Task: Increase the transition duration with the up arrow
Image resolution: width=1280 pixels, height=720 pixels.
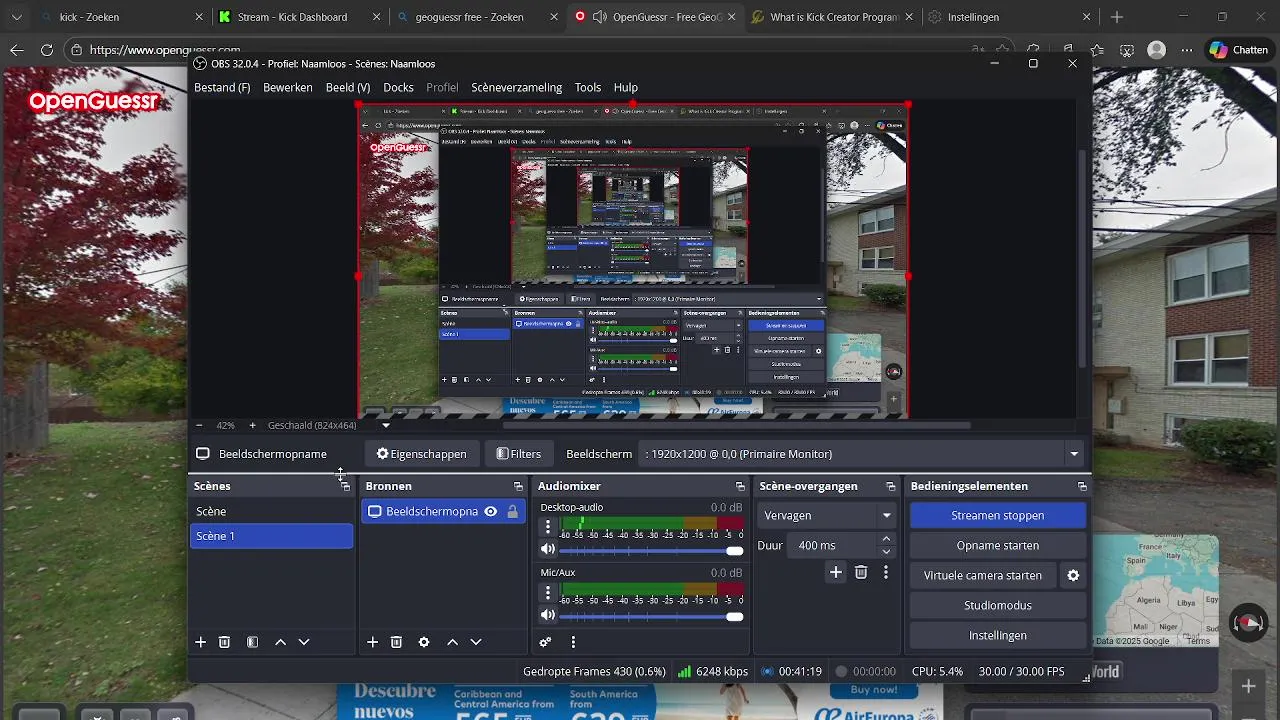Action: coord(886,539)
